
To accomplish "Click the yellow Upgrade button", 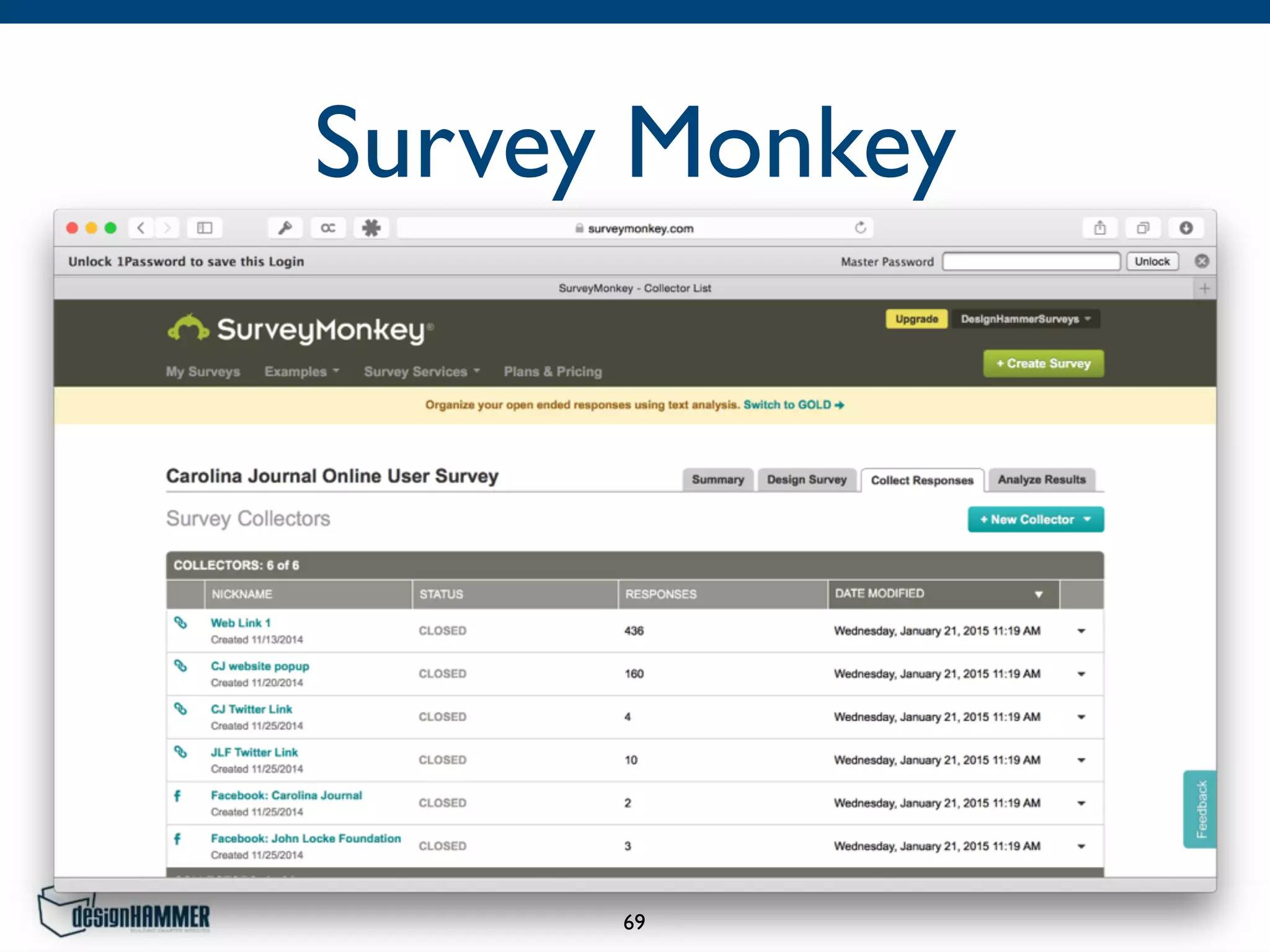I will pyautogui.click(x=917, y=319).
